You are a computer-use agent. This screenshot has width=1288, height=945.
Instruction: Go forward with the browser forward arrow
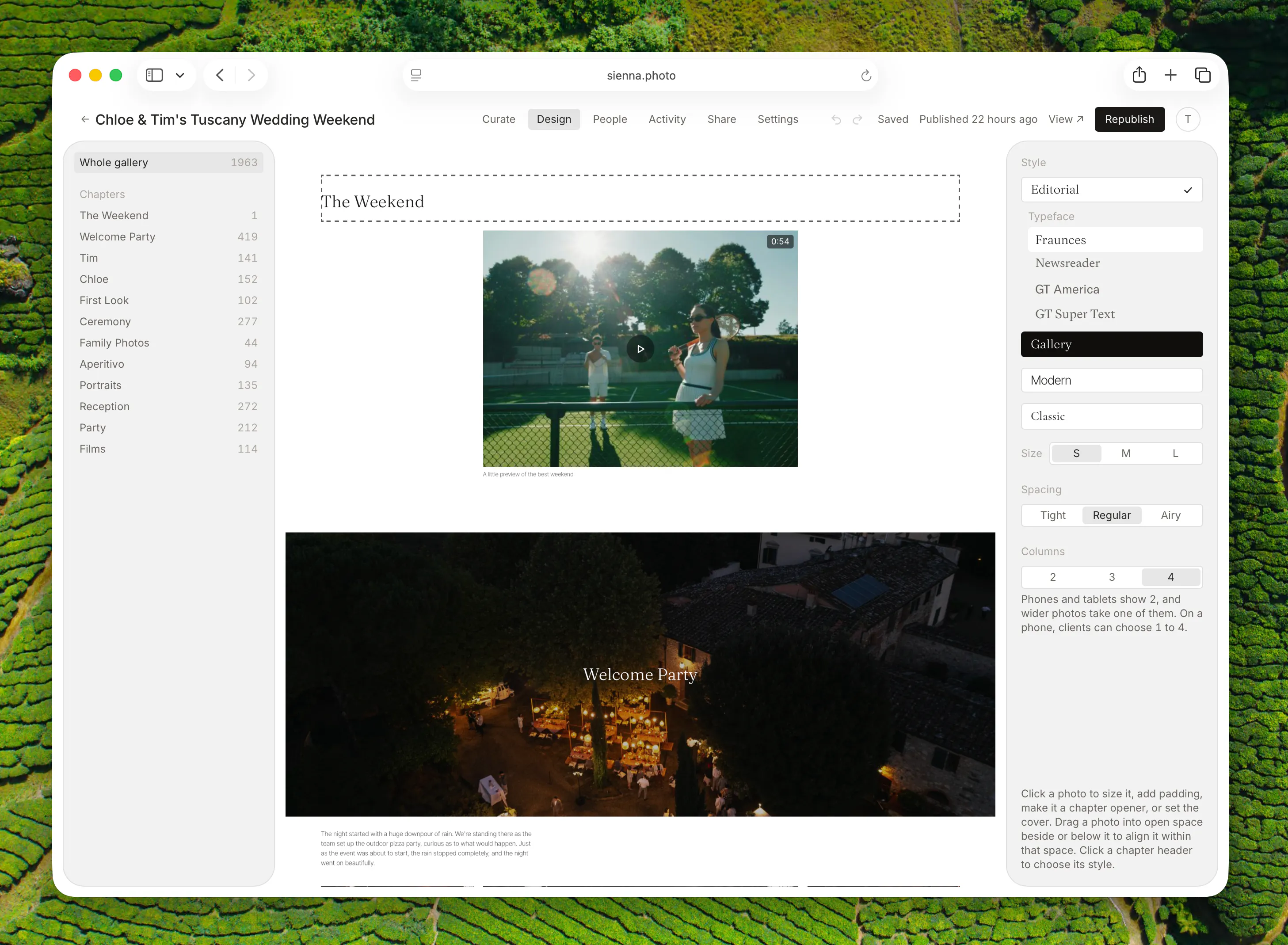click(251, 75)
